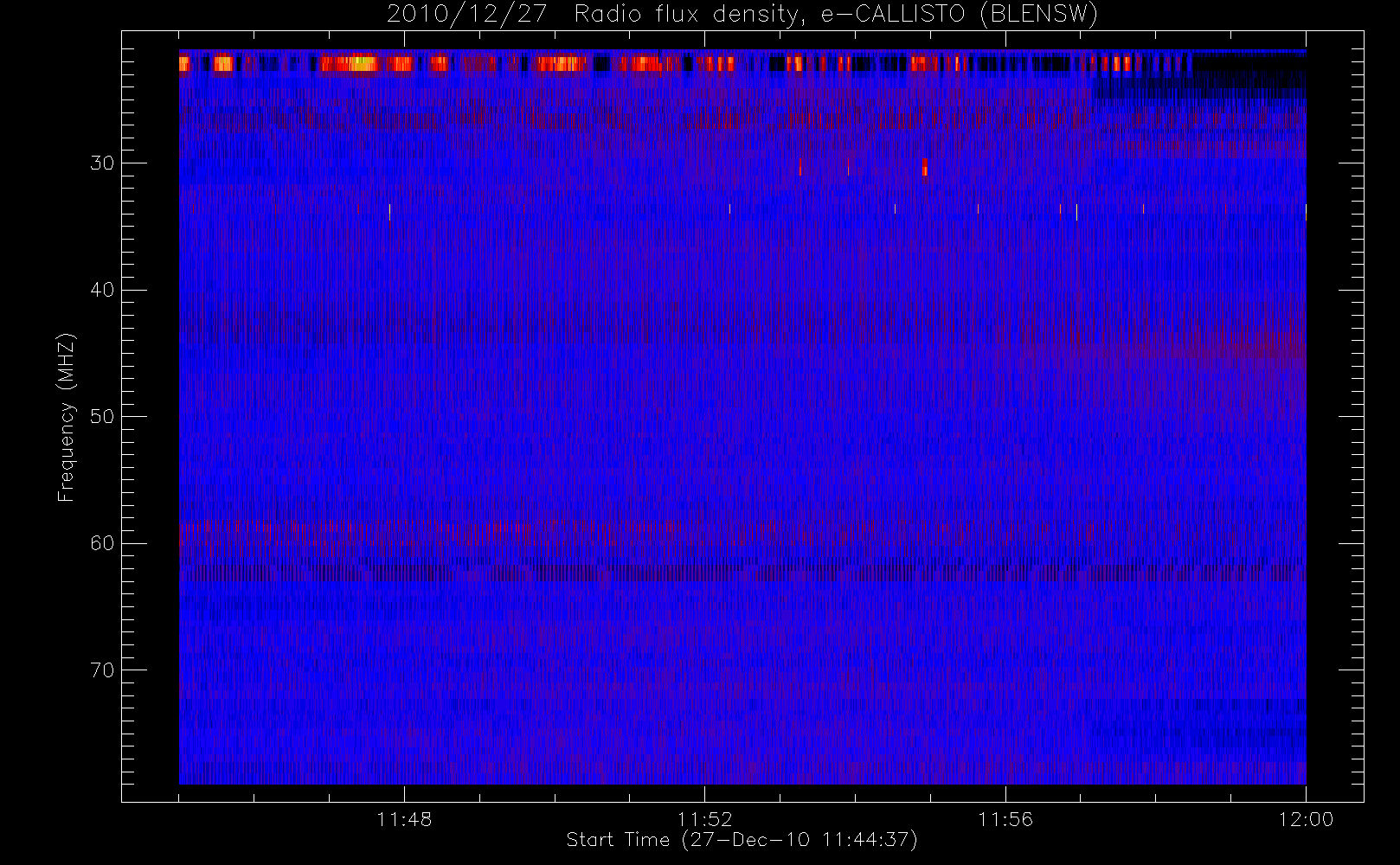Click the 11:56 time tick label
The image size is (1400, 865).
pyautogui.click(x=1005, y=819)
